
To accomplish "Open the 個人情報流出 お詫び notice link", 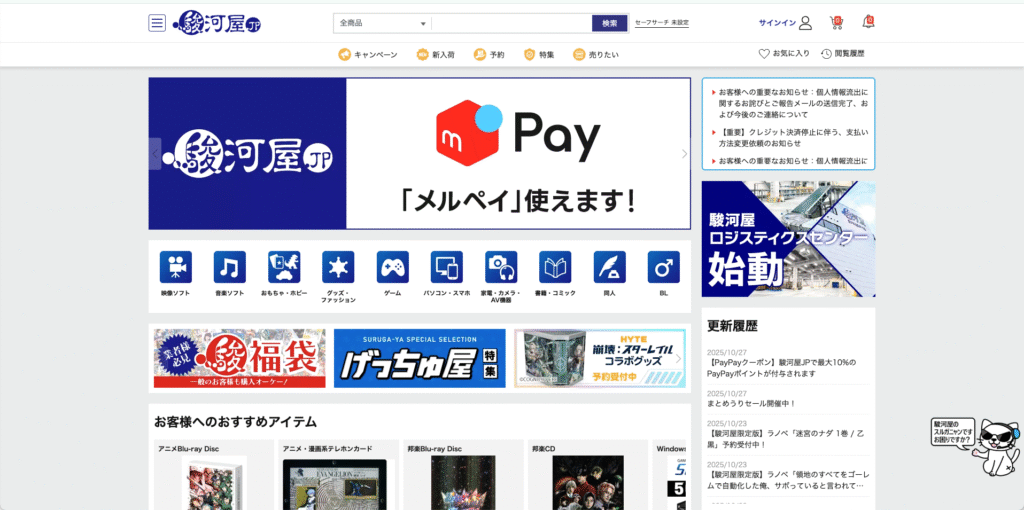I will point(793,103).
